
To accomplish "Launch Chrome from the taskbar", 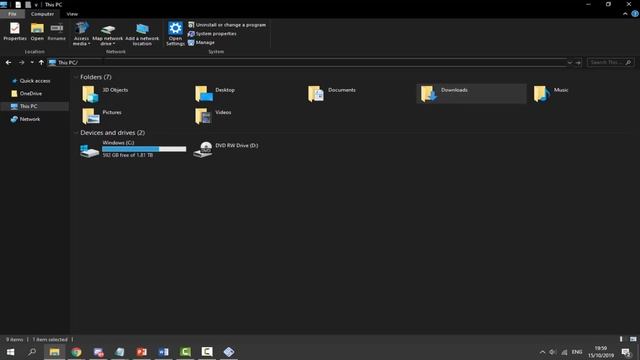I will 76,352.
